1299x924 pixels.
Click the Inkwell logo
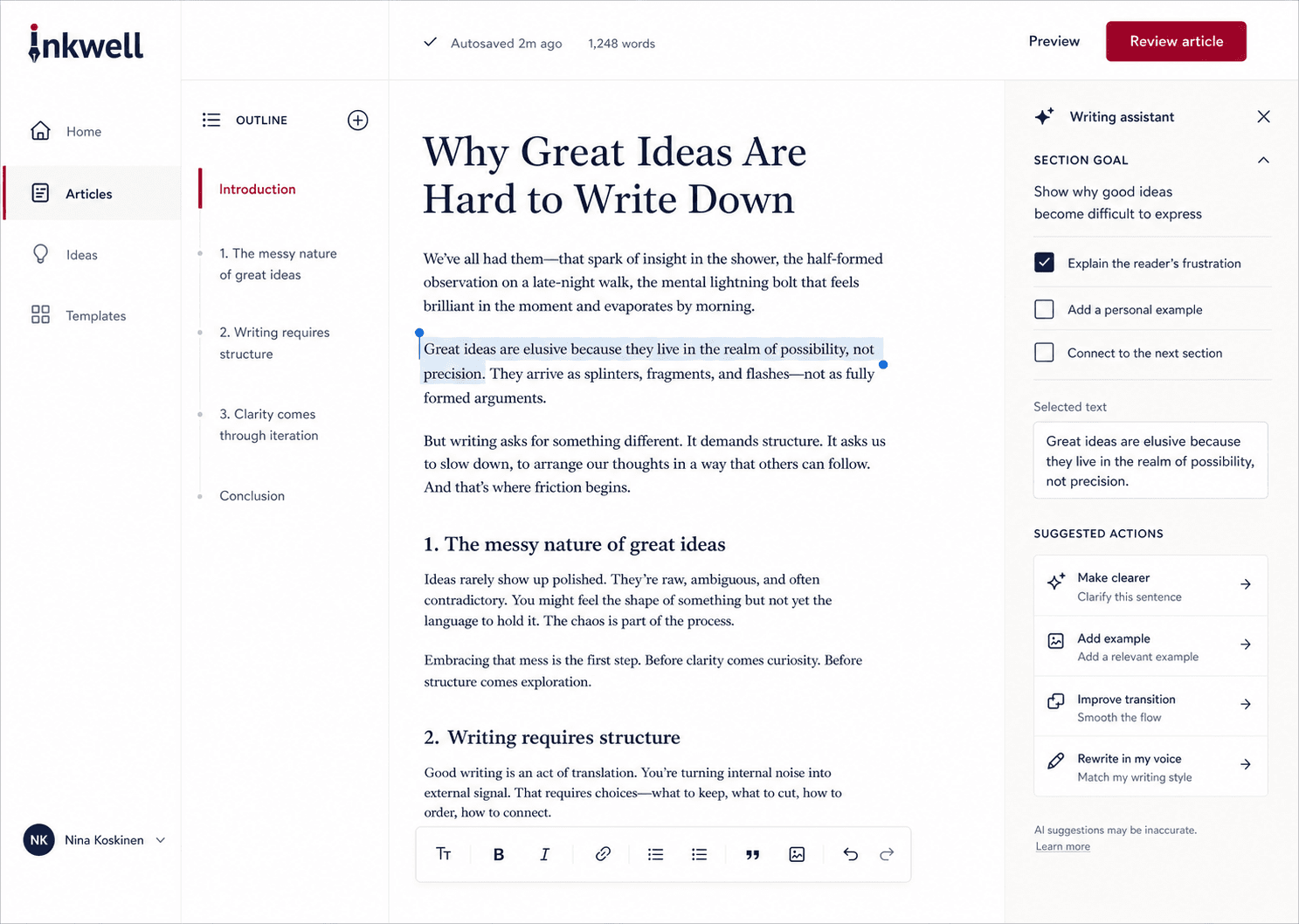click(x=86, y=44)
